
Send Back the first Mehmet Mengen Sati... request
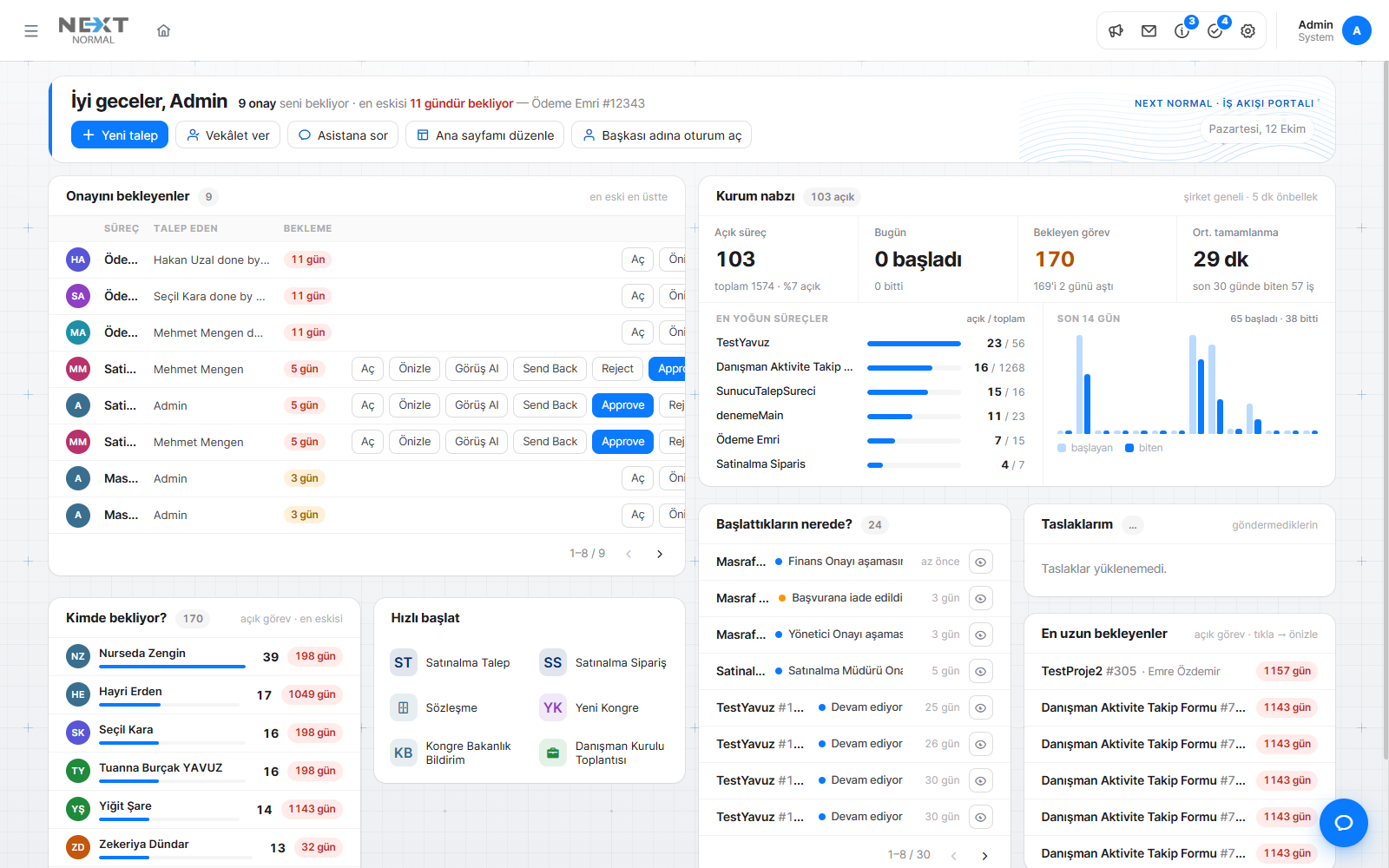550,369
